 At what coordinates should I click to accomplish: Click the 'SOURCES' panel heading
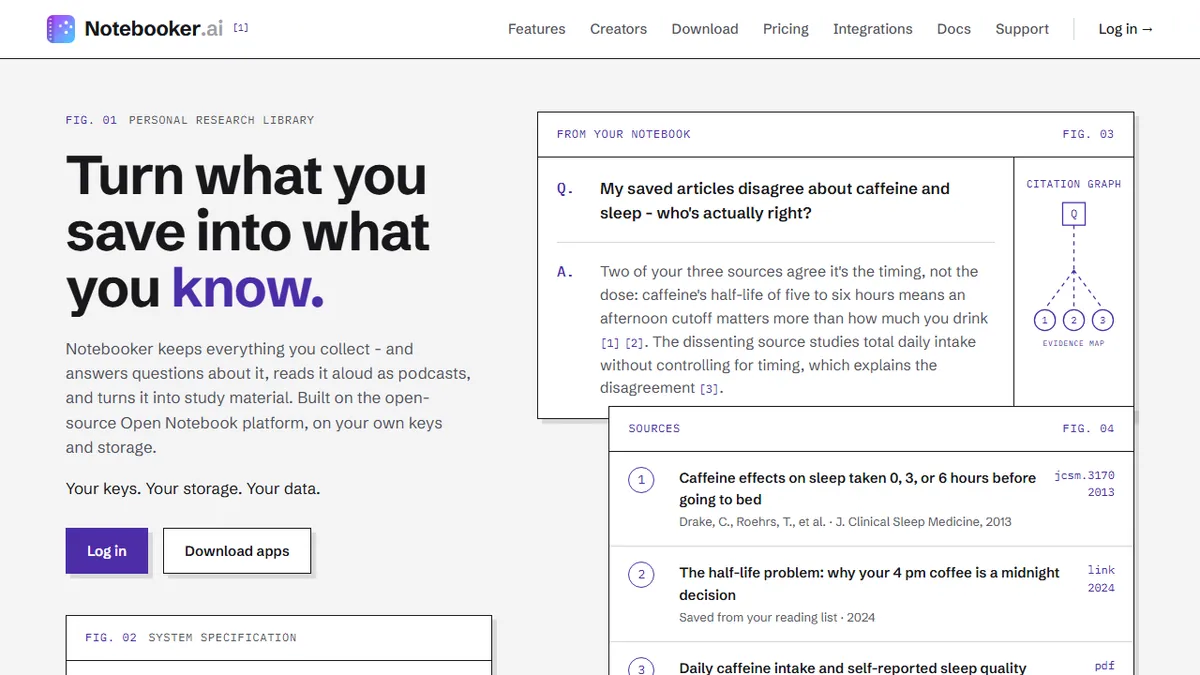pyautogui.click(x=654, y=428)
